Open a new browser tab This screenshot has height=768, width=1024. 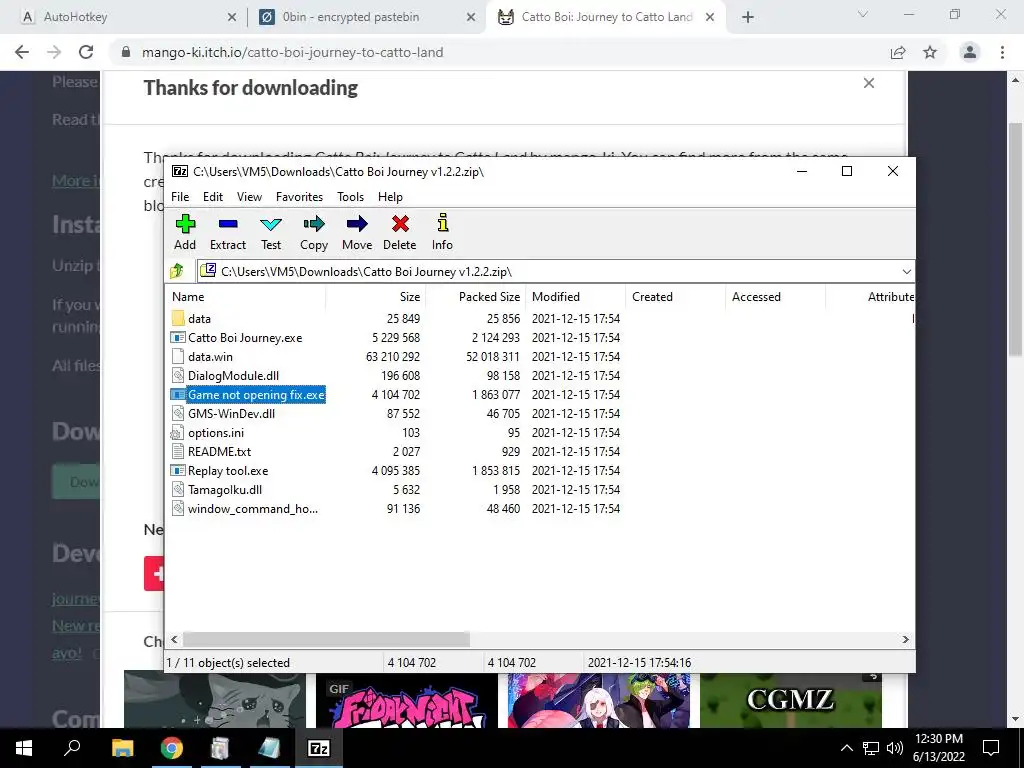(x=748, y=17)
